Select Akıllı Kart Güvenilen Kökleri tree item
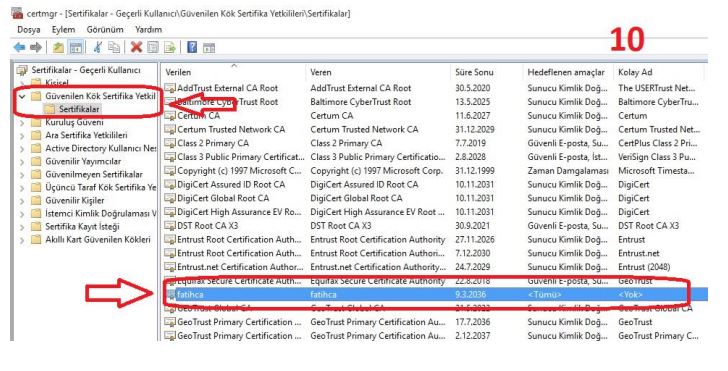 pos(98,240)
